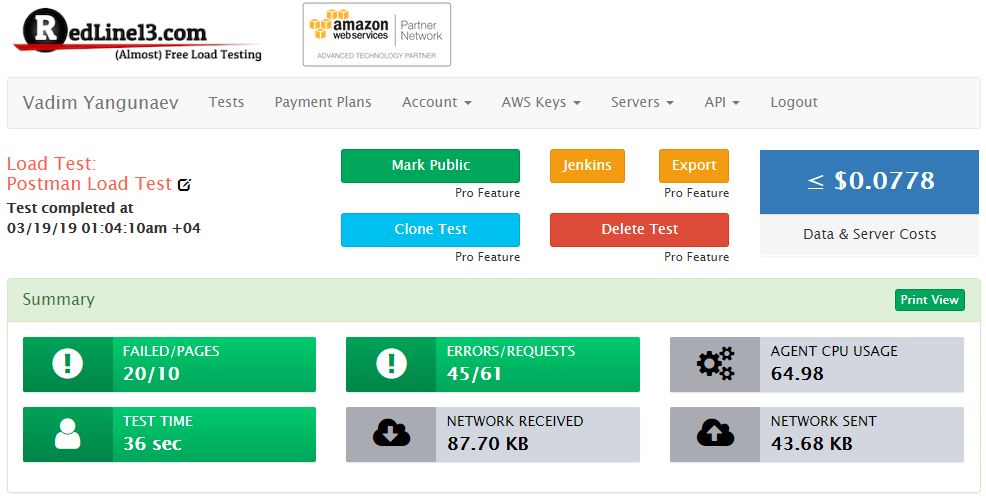
Task: Click the 45/61 errors requests value
Action: (x=474, y=374)
